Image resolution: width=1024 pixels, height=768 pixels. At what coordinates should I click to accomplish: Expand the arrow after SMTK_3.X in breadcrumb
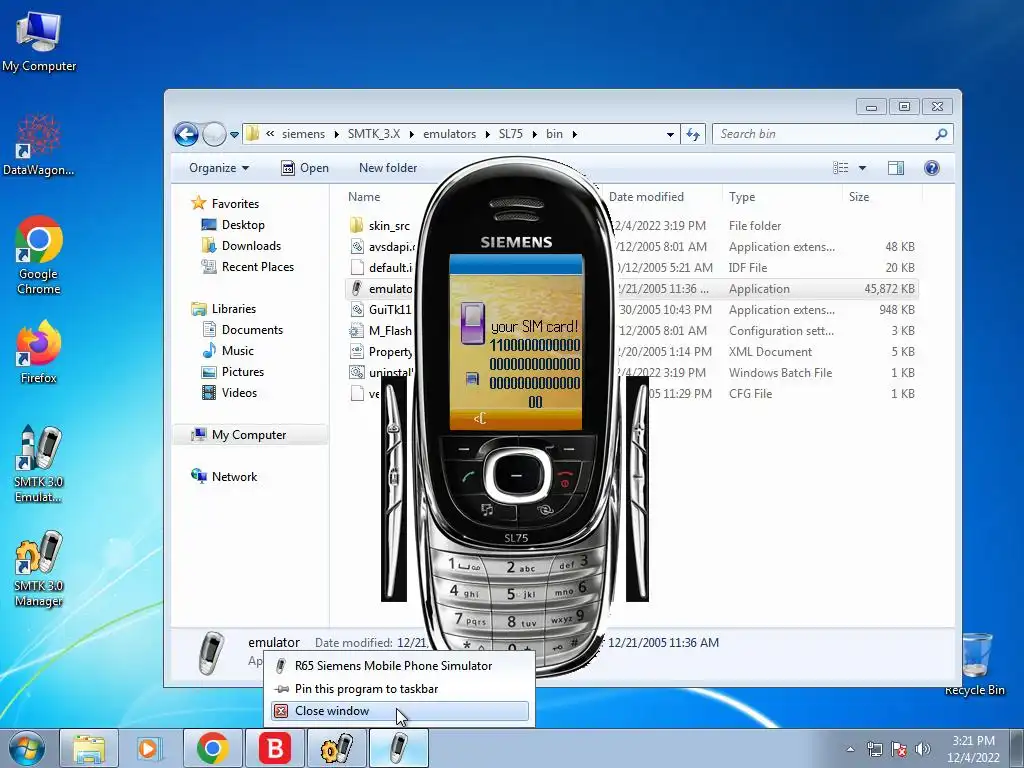click(412, 135)
